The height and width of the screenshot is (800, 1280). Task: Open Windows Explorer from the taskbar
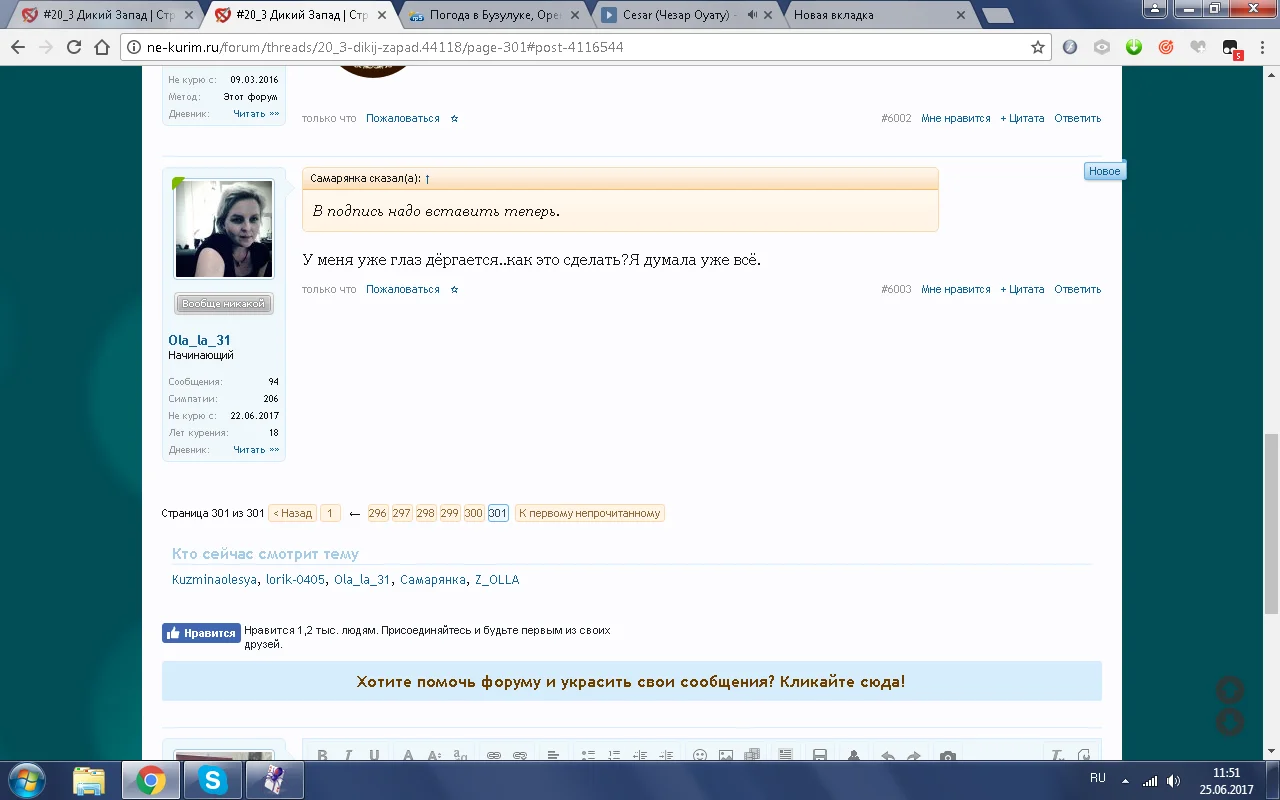(89, 780)
